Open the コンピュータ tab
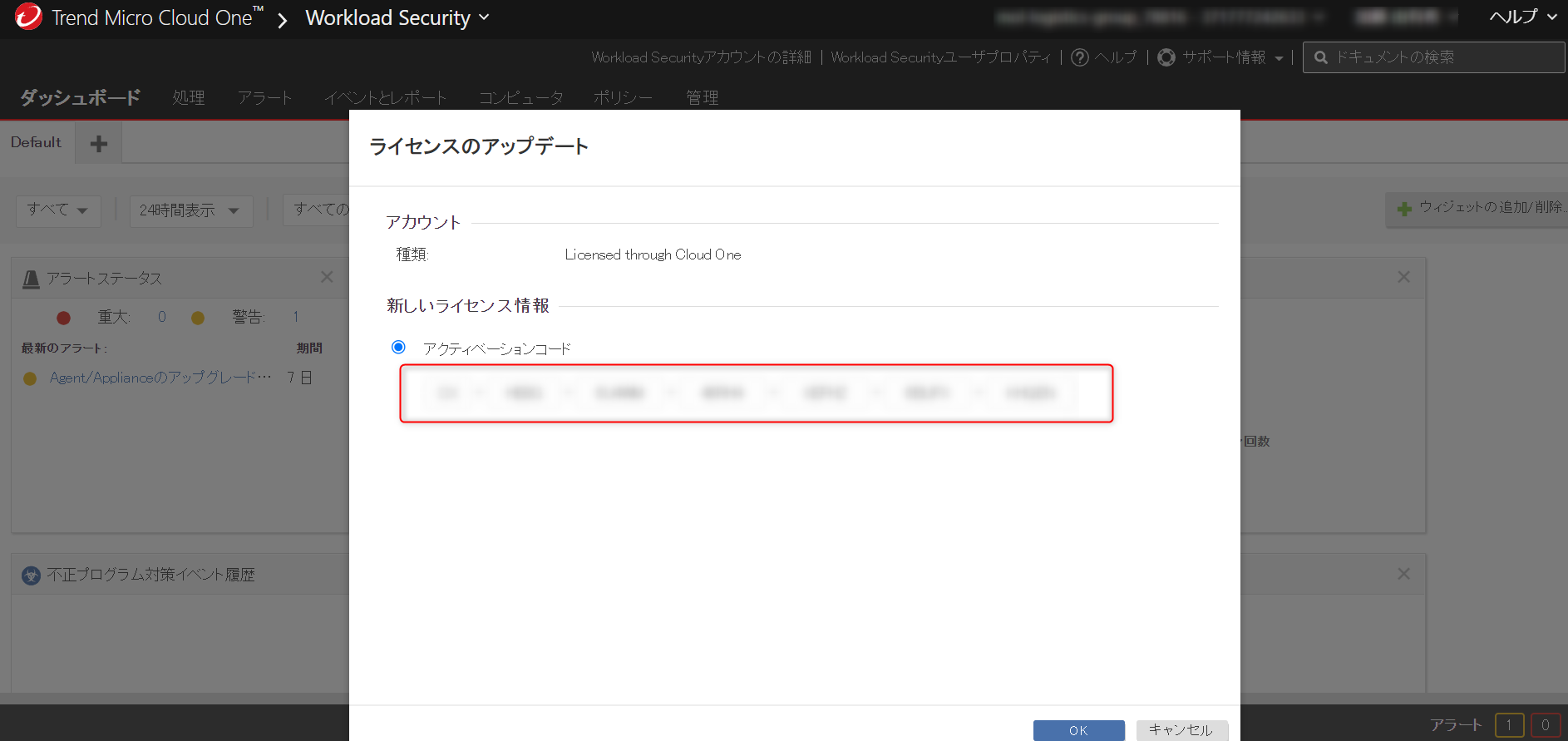Screen dimensions: 1568x741 520,97
